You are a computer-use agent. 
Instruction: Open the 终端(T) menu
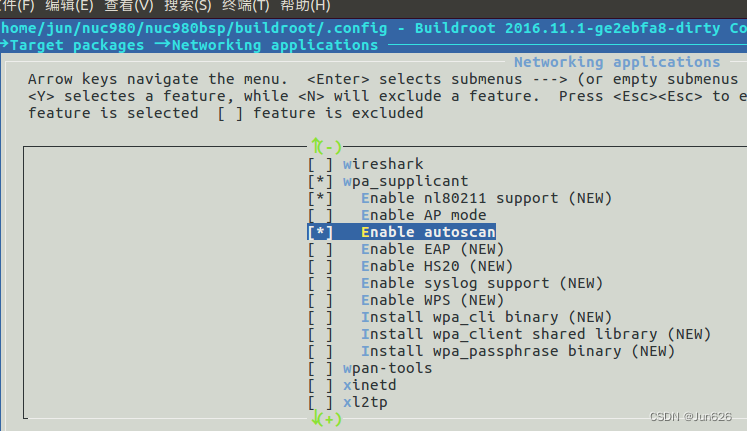tap(246, 6)
